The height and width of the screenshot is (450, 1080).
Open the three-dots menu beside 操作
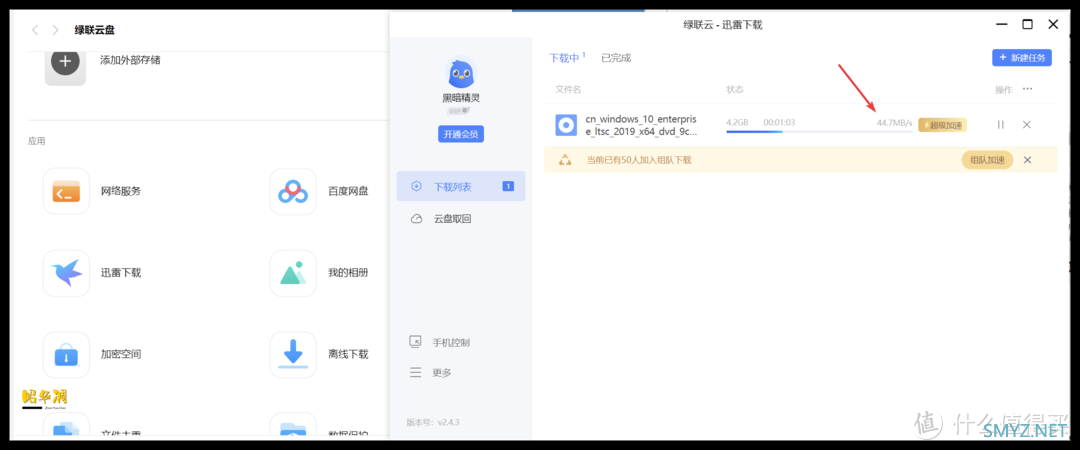[x=1028, y=89]
